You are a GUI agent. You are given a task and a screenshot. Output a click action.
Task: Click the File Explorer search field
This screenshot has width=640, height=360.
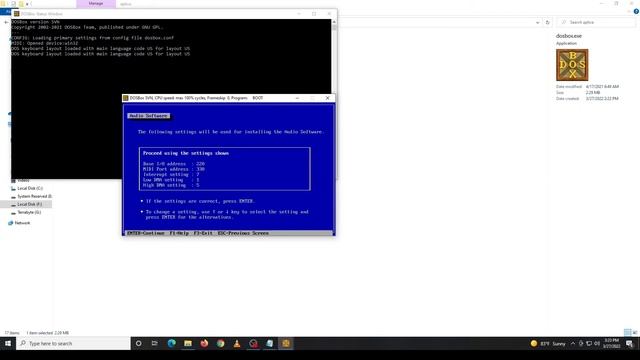click(x=597, y=22)
